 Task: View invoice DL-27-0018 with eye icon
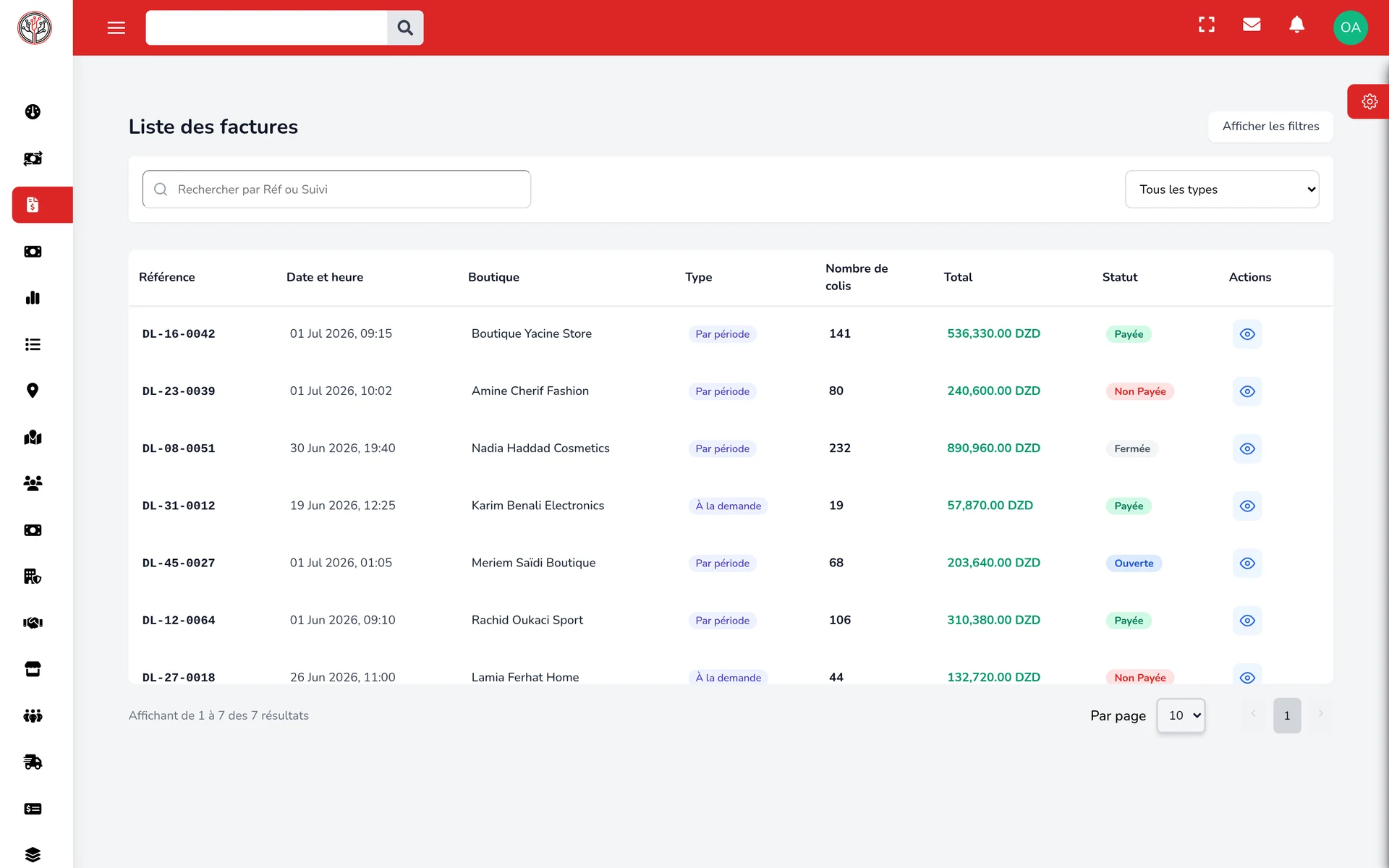1247,676
